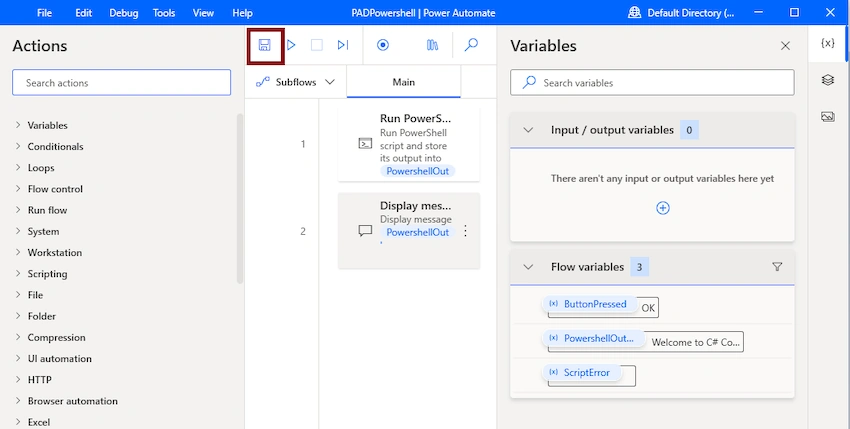Collapse the Input / output variables section
The image size is (850, 429).
pyautogui.click(x=528, y=130)
